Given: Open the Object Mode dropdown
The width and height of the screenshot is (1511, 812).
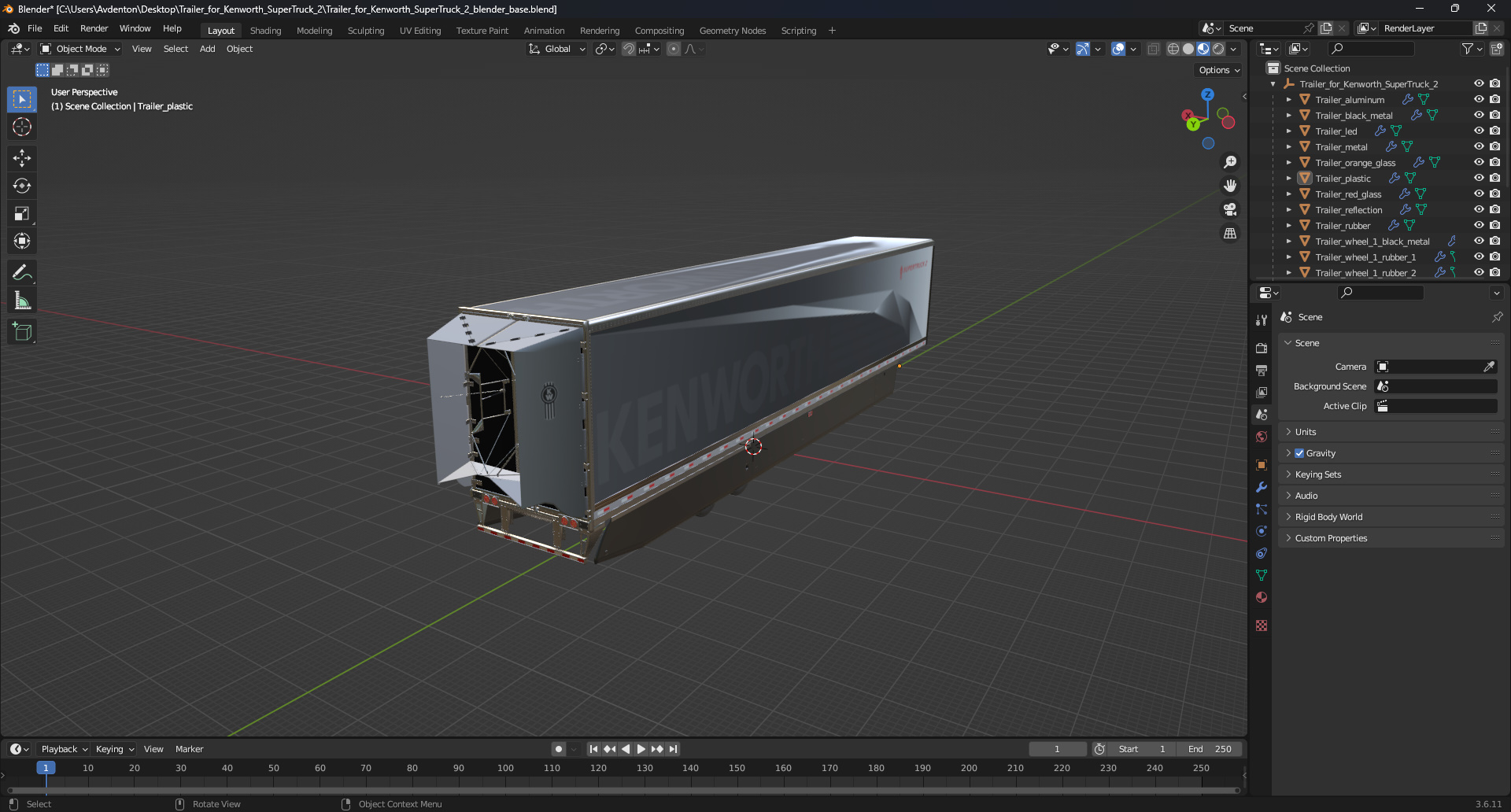Looking at the screenshot, I should (80, 49).
